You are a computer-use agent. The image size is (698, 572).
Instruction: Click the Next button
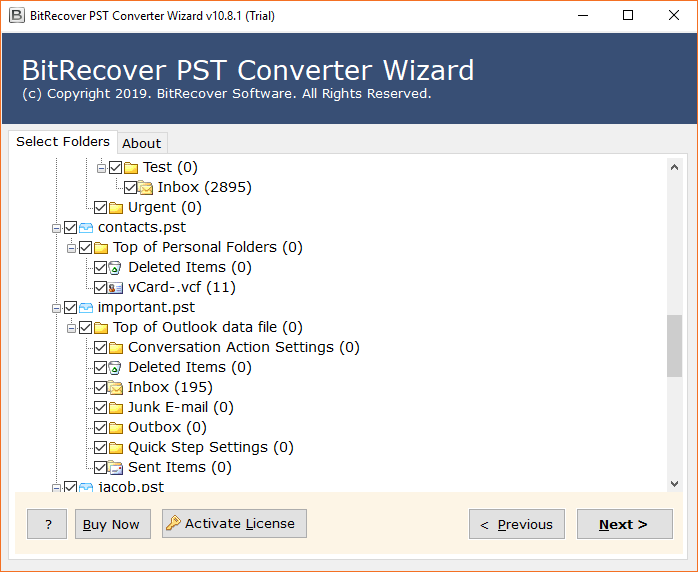pos(625,524)
